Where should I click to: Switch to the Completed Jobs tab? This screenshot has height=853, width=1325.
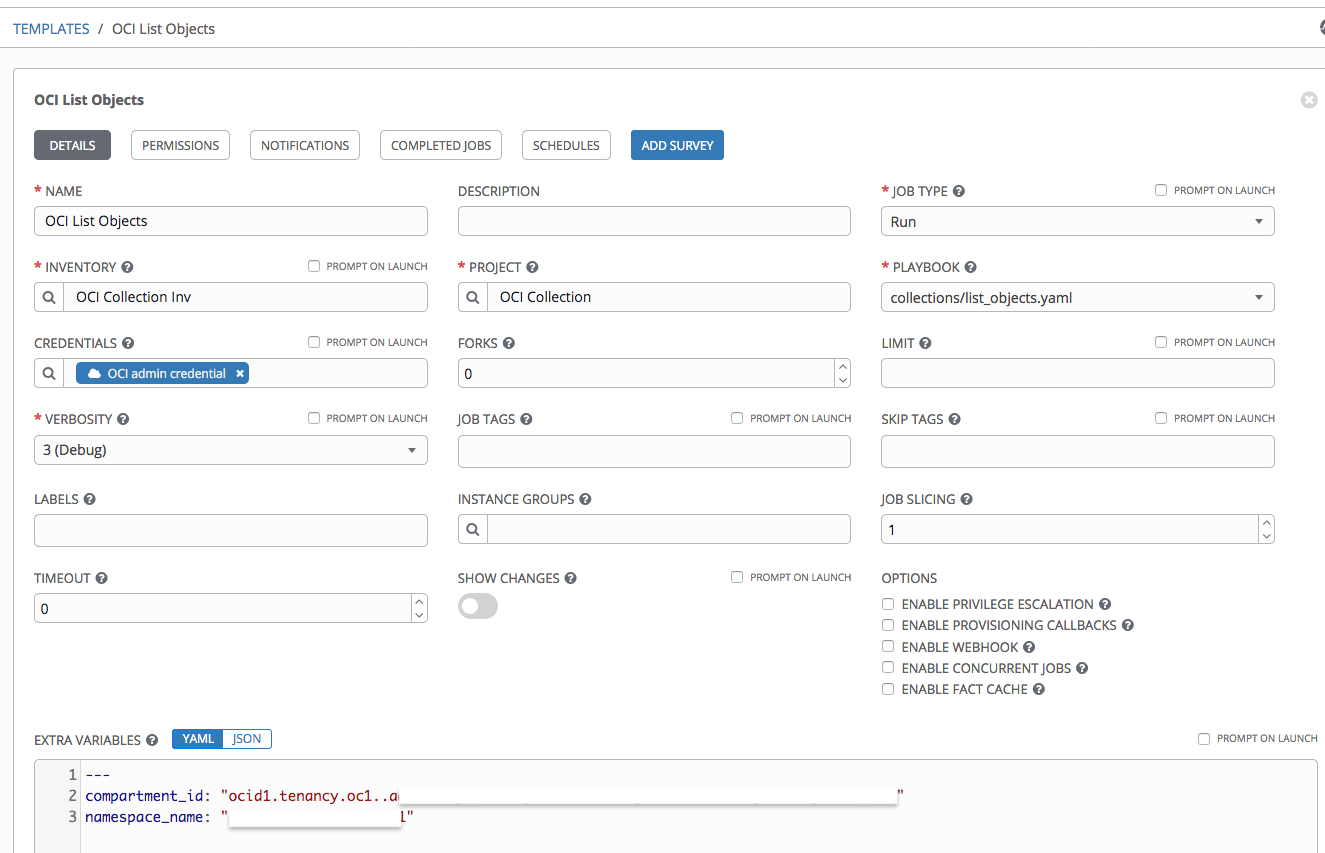(x=440, y=144)
